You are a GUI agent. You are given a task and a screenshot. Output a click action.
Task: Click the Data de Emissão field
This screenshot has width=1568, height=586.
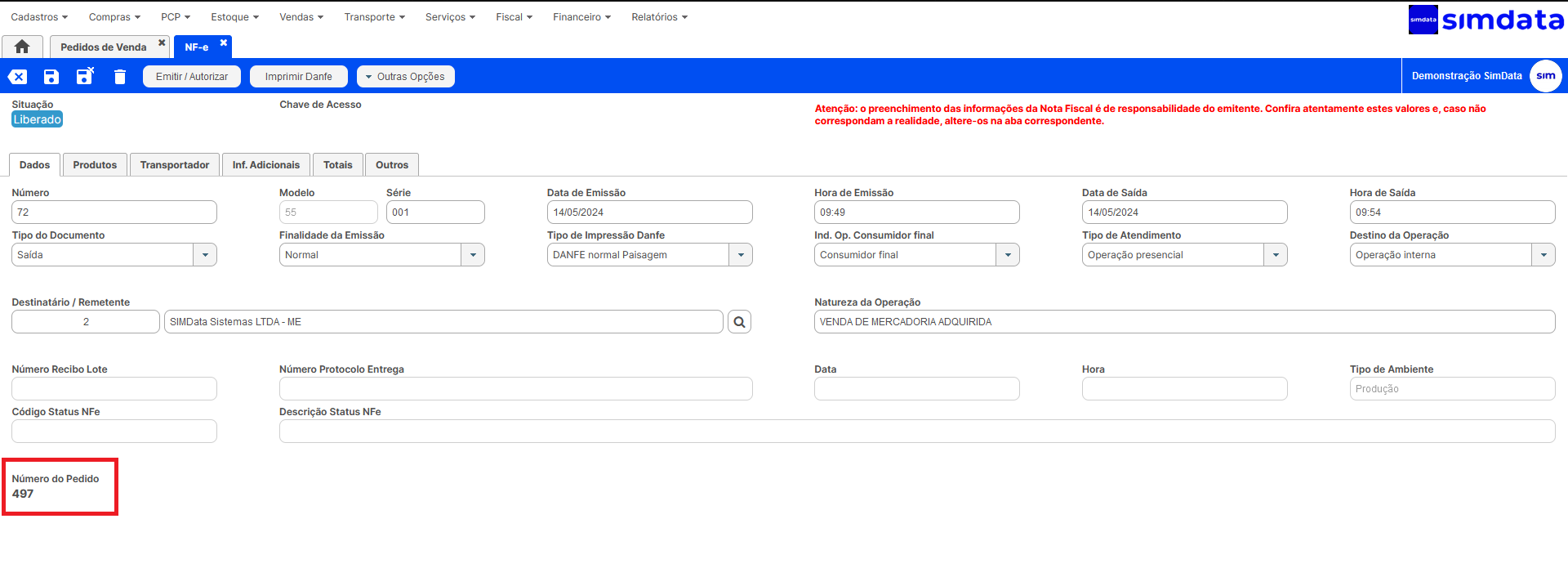(650, 212)
